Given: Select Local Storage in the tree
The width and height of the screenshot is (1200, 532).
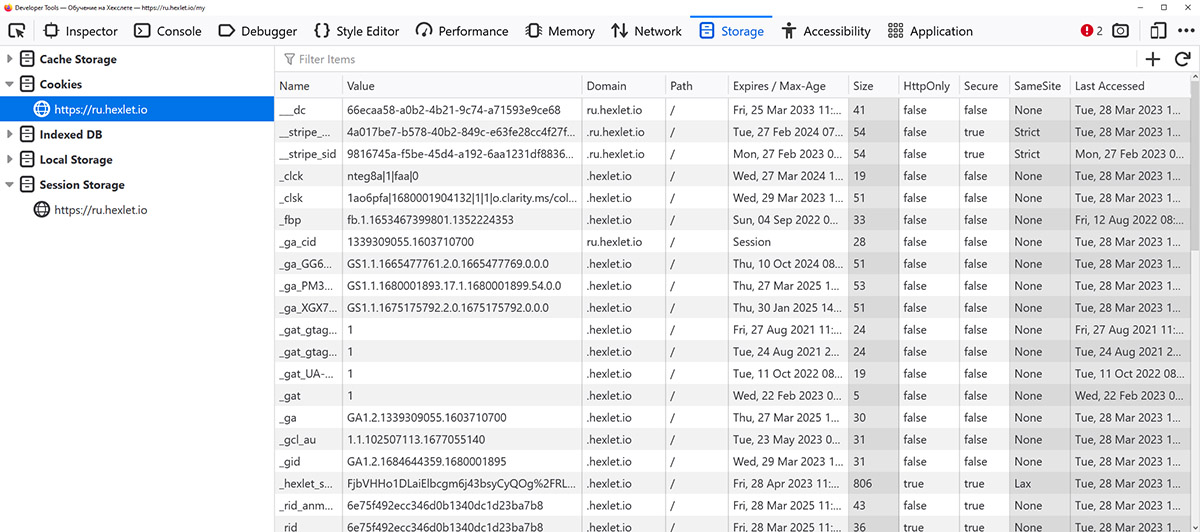Looking at the screenshot, I should pos(76,160).
